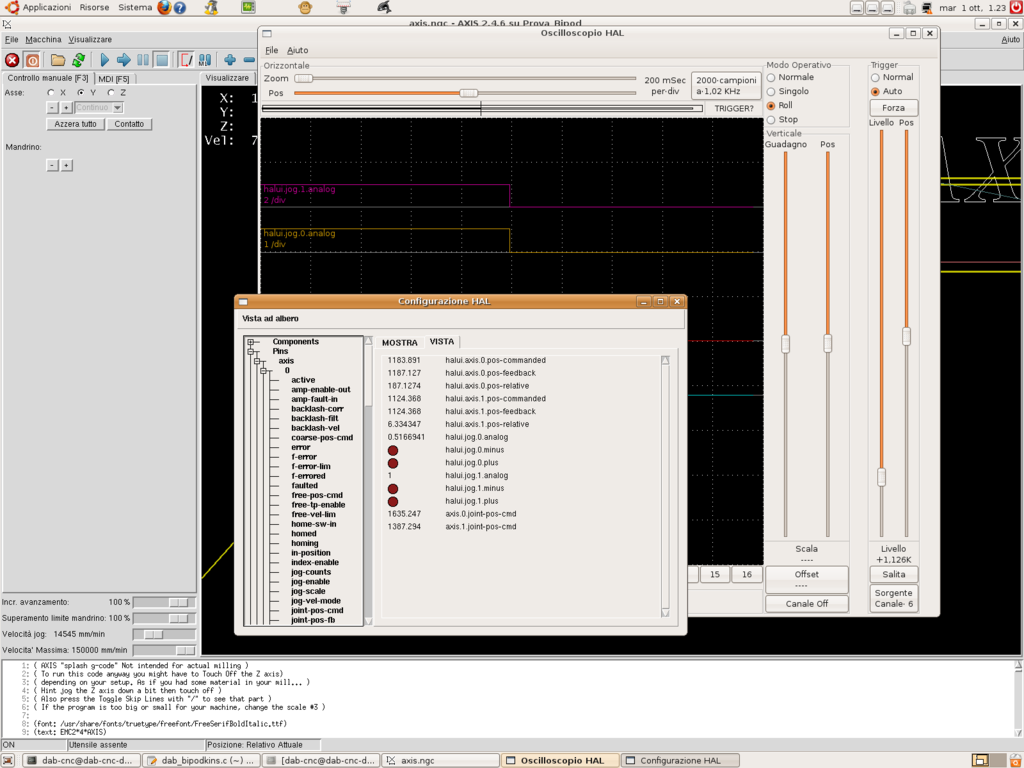The image size is (1024, 768).
Task: Click the Guadagno vertical gain slider
Action: [x=786, y=344]
